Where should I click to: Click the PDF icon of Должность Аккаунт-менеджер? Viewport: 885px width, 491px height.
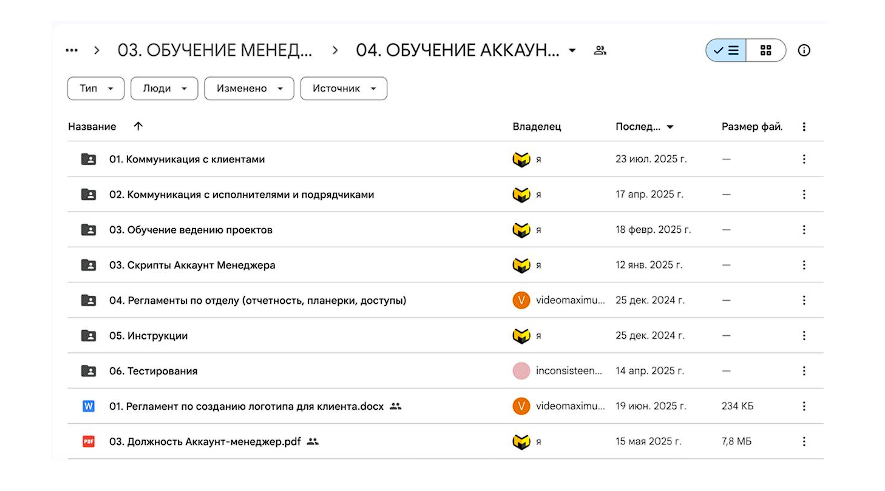coord(88,441)
